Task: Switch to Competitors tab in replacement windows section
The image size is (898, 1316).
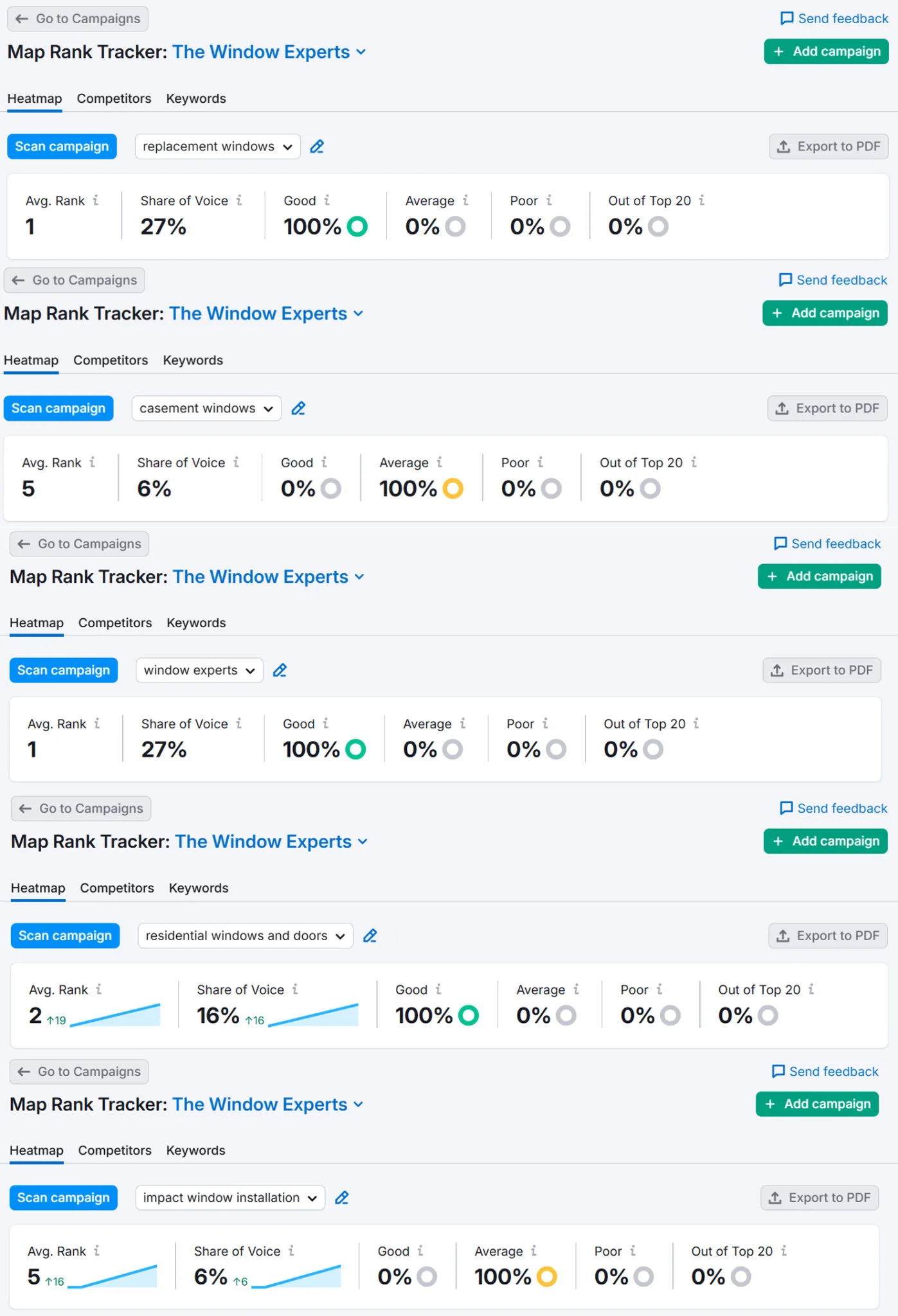Action: coord(114,98)
